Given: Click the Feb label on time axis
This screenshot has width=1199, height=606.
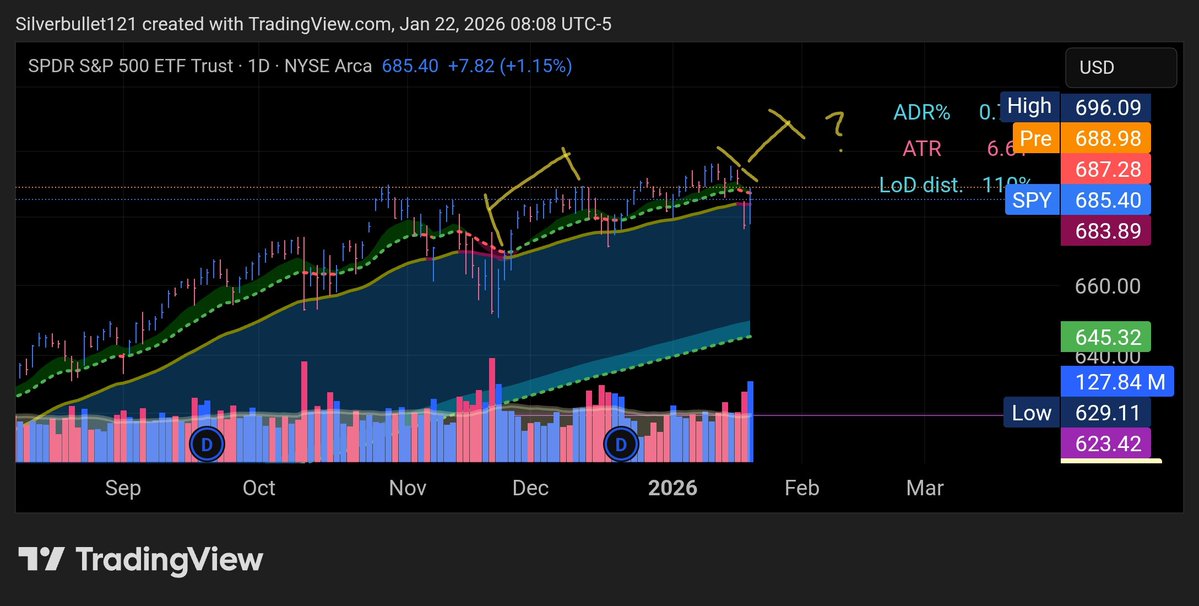Looking at the screenshot, I should [x=801, y=488].
